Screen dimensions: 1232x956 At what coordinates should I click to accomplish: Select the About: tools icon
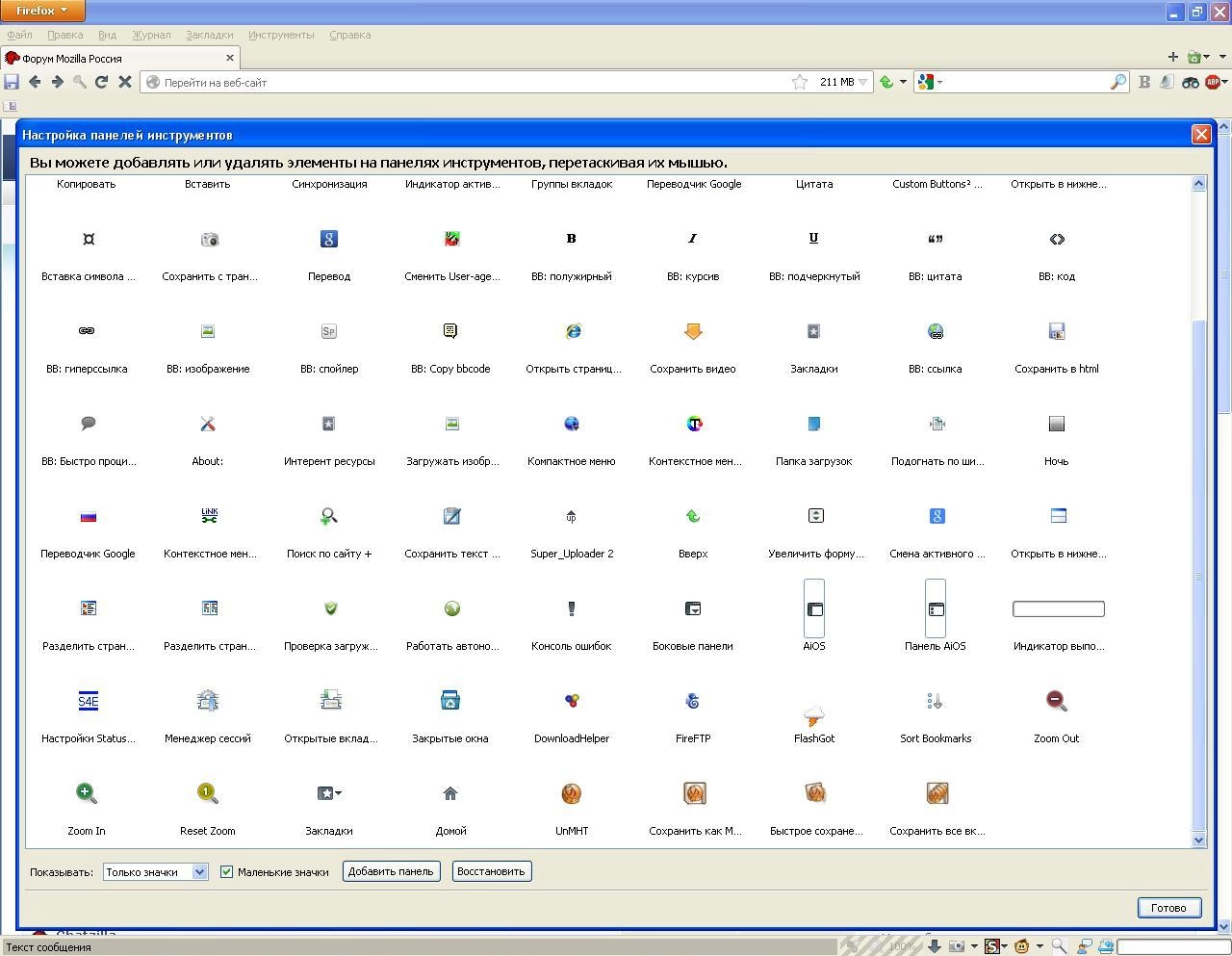(207, 424)
